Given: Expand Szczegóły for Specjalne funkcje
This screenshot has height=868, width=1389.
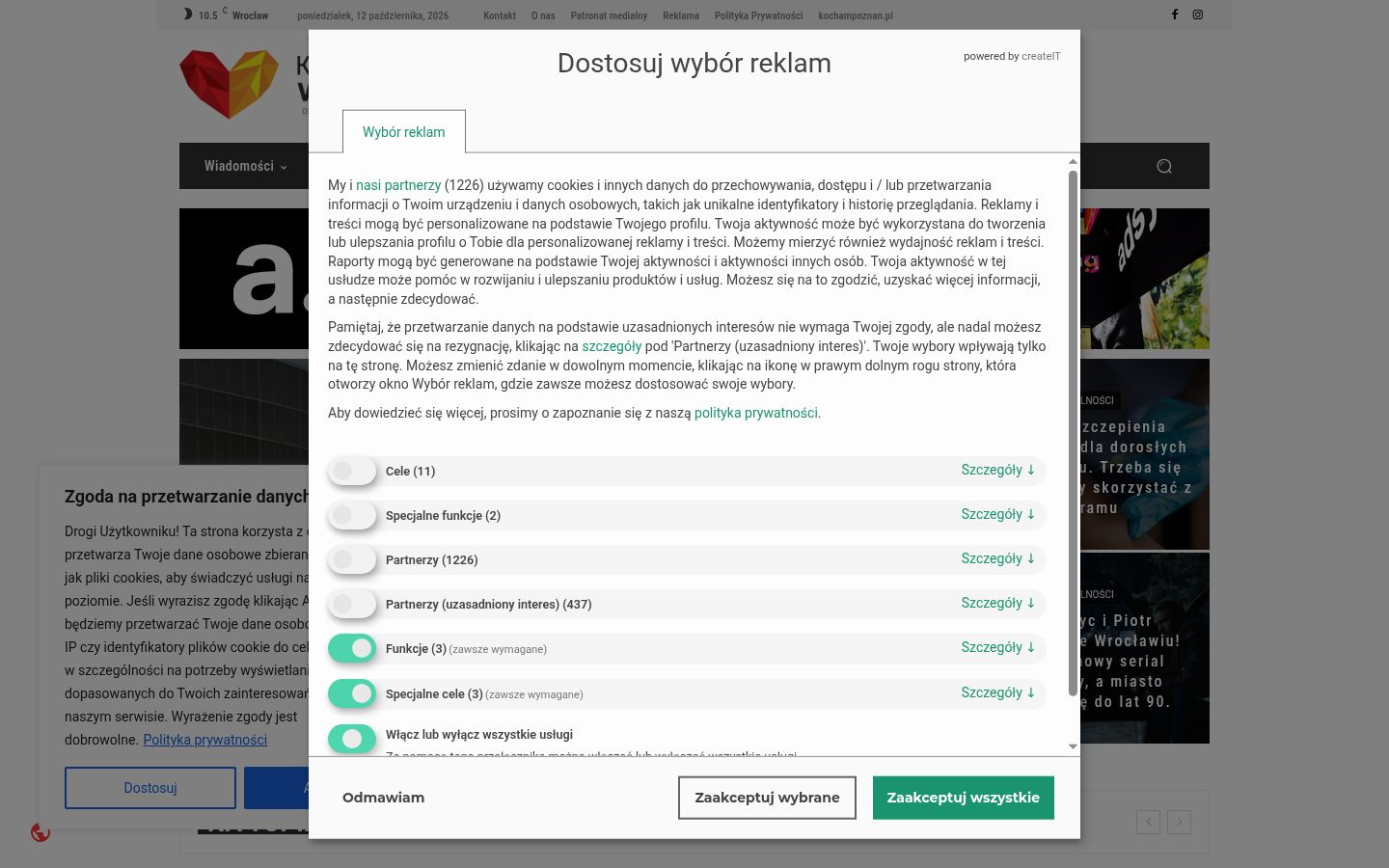Looking at the screenshot, I should [997, 514].
